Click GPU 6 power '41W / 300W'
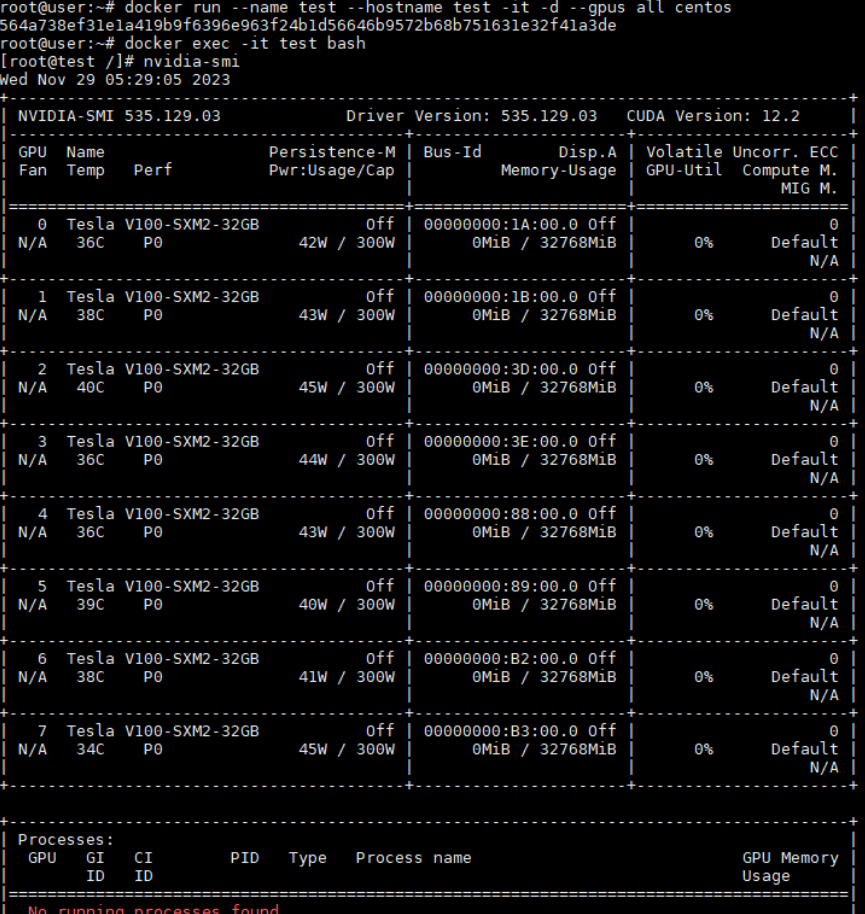The width and height of the screenshot is (865, 914). 346,677
